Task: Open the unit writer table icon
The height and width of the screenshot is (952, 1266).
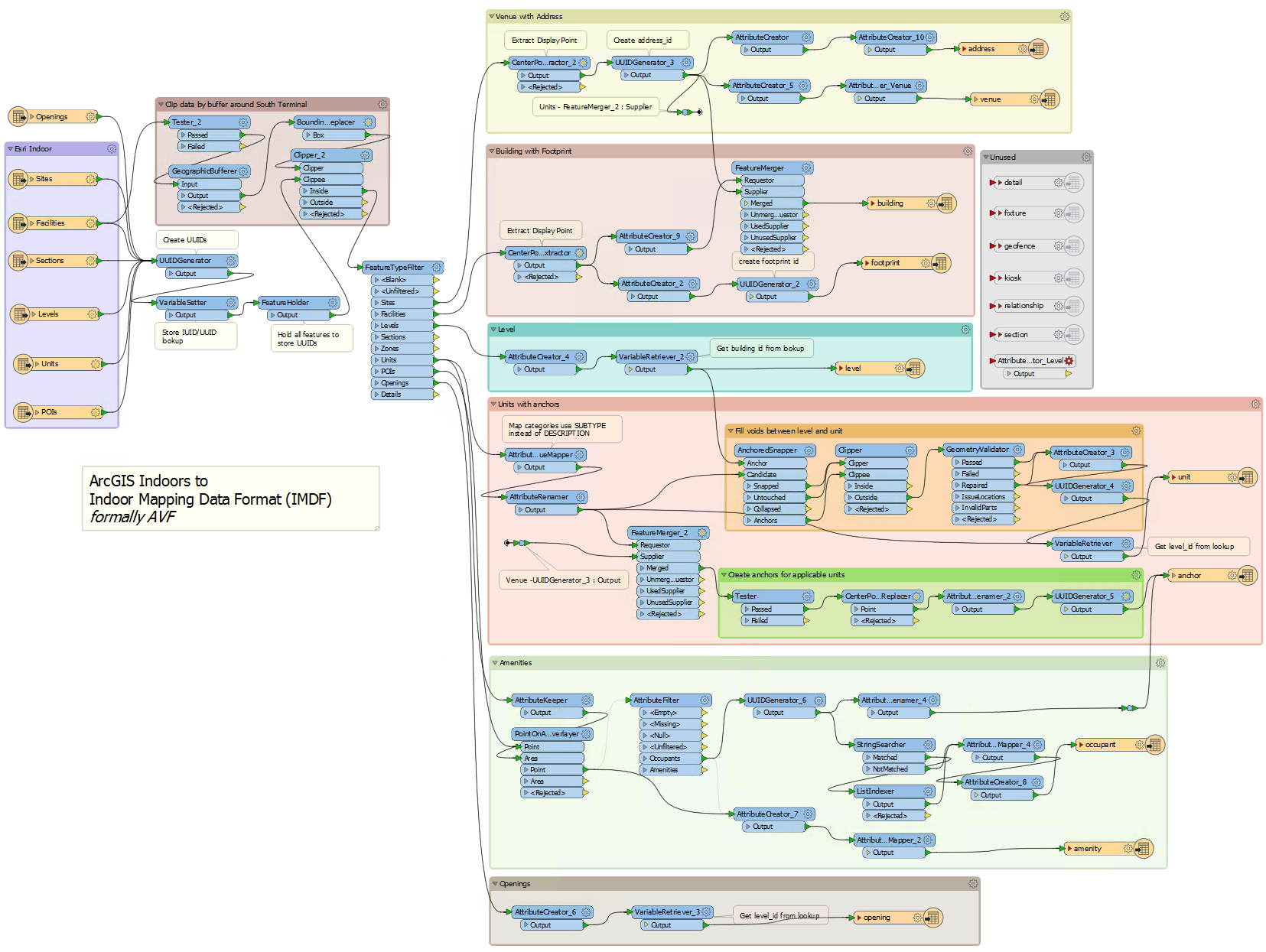Action: tap(1248, 477)
